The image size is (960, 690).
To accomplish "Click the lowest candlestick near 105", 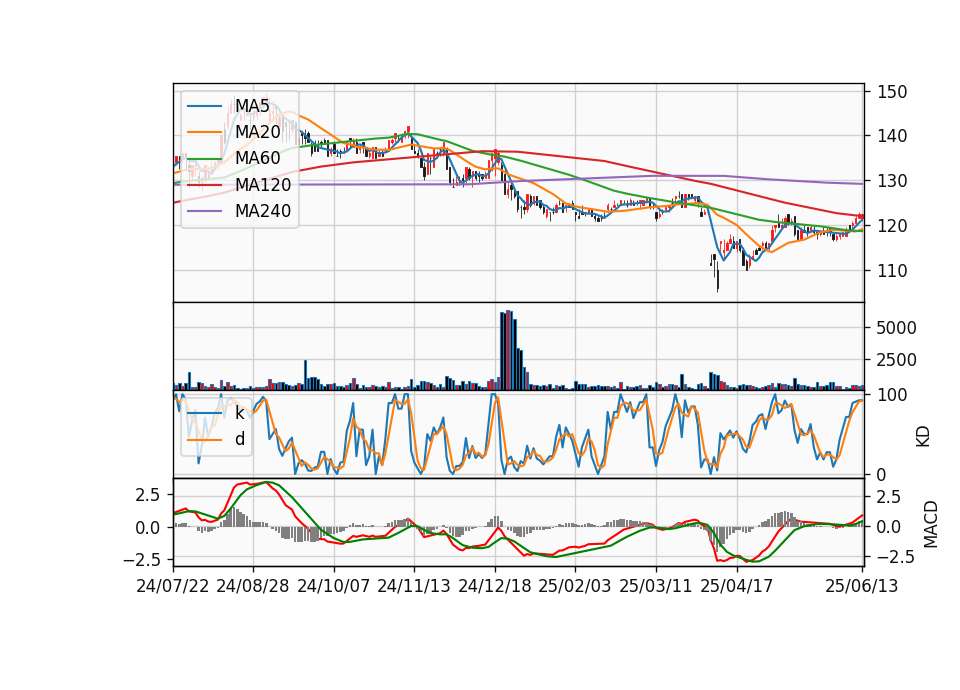I will 718,274.
